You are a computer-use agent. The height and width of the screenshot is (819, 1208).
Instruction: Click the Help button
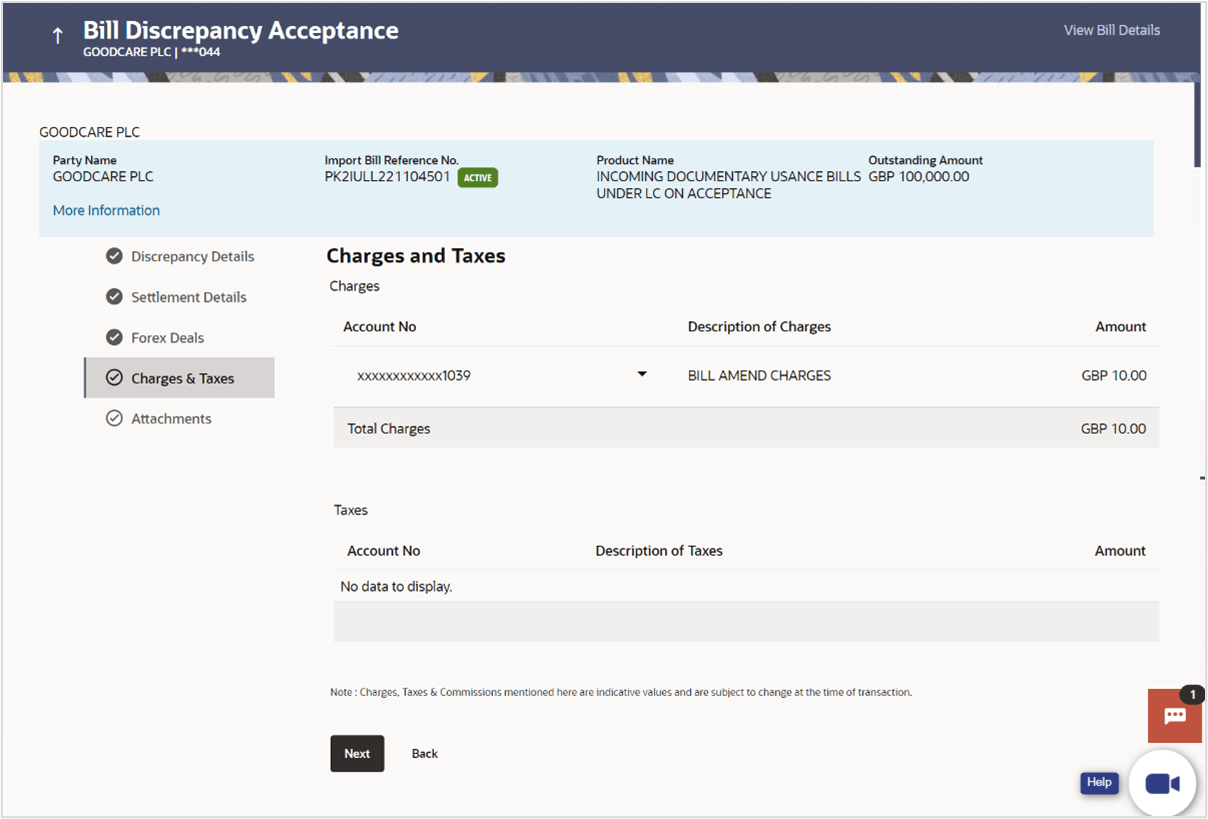coord(1099,783)
